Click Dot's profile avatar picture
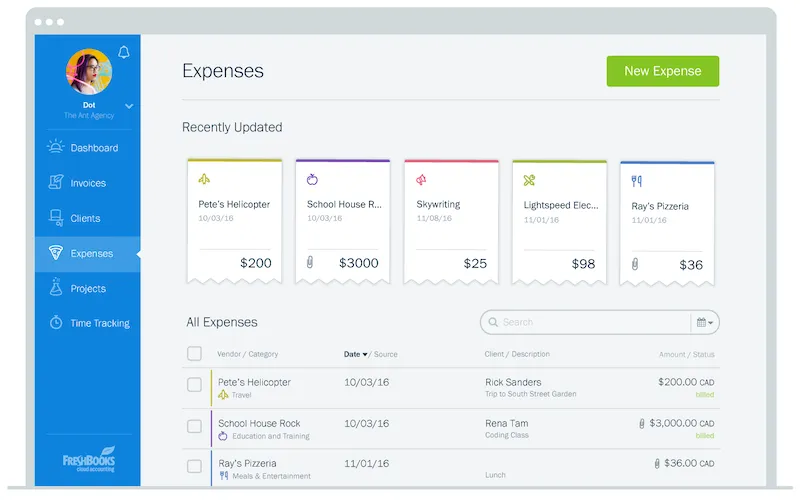800x500 pixels. point(89,72)
